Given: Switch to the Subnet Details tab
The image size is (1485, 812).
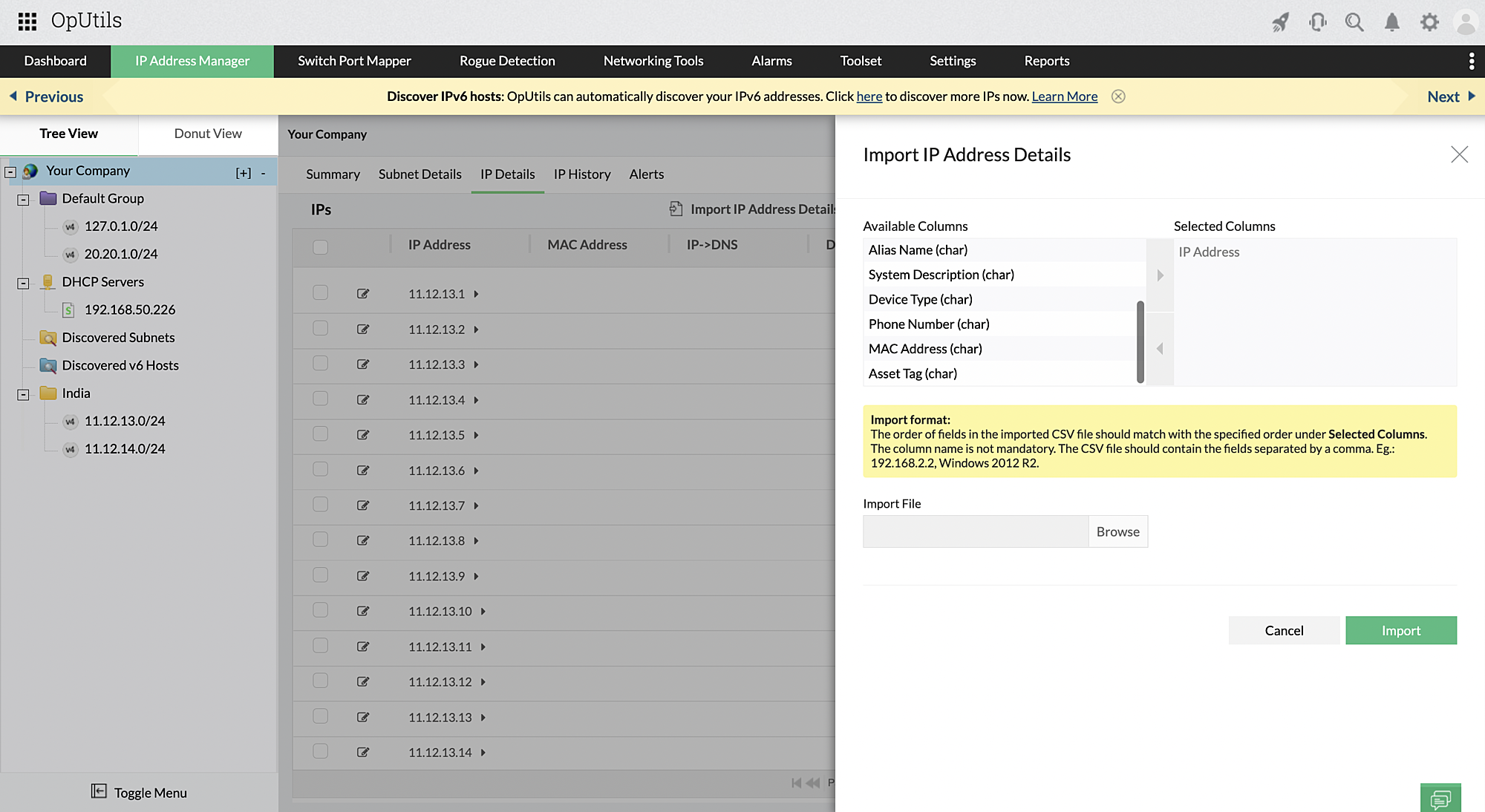Looking at the screenshot, I should [x=420, y=174].
